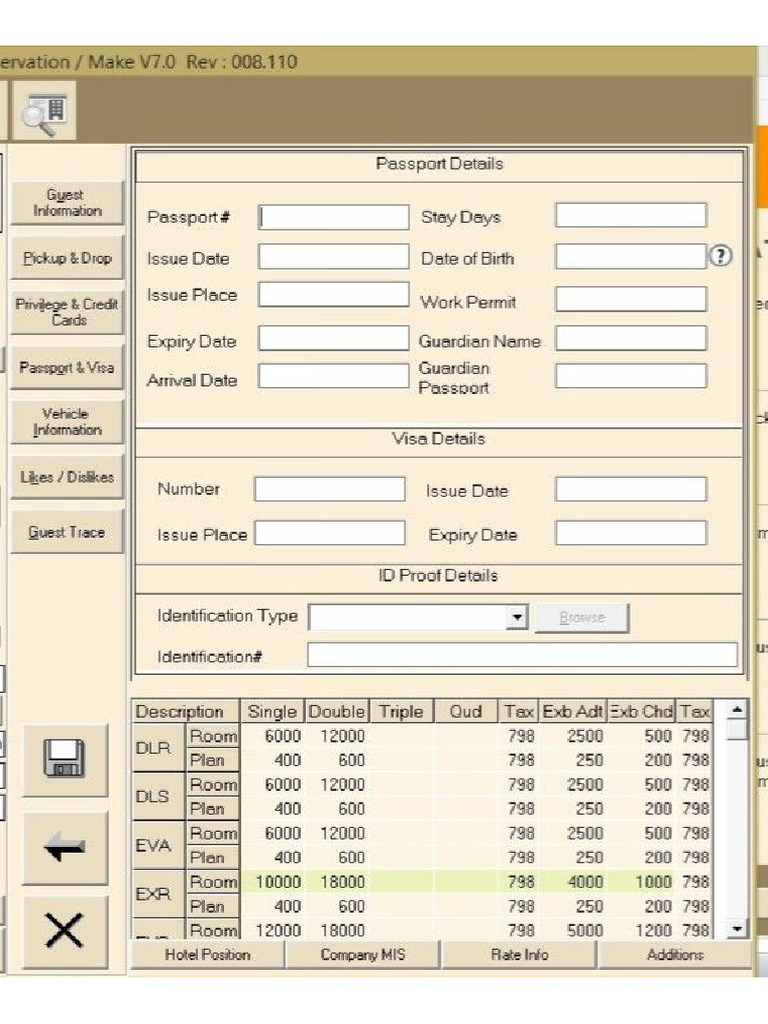Switch to Pickup & Drop section

(67, 258)
